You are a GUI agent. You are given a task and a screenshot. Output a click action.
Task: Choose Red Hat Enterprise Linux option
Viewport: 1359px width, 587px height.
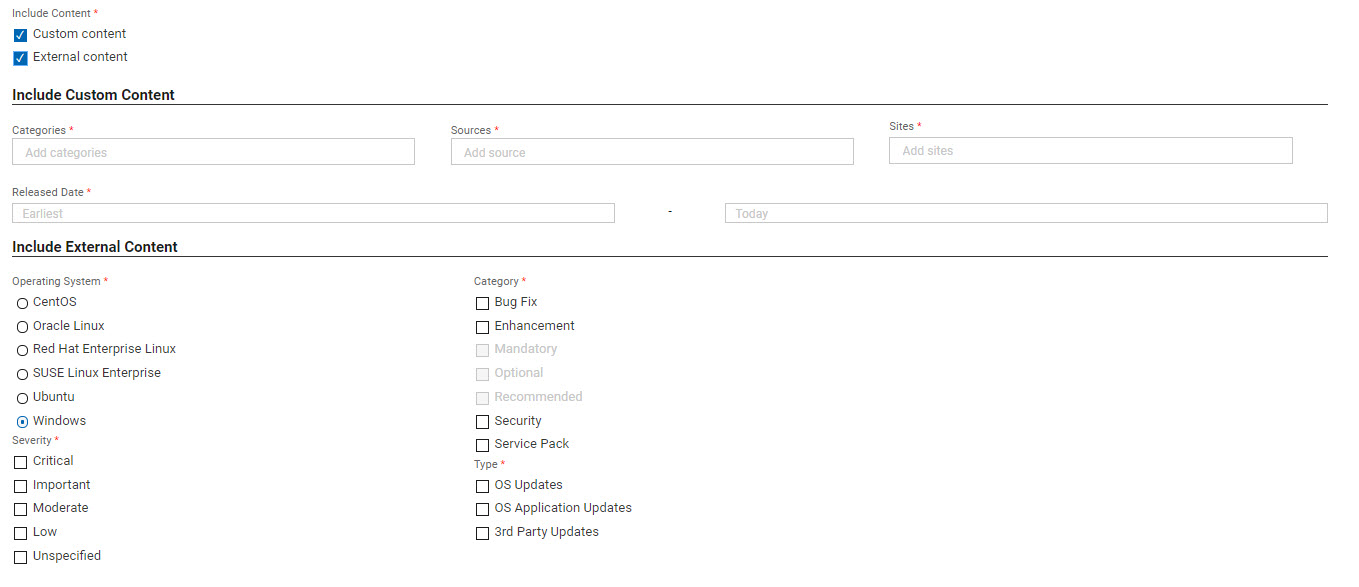pos(22,350)
